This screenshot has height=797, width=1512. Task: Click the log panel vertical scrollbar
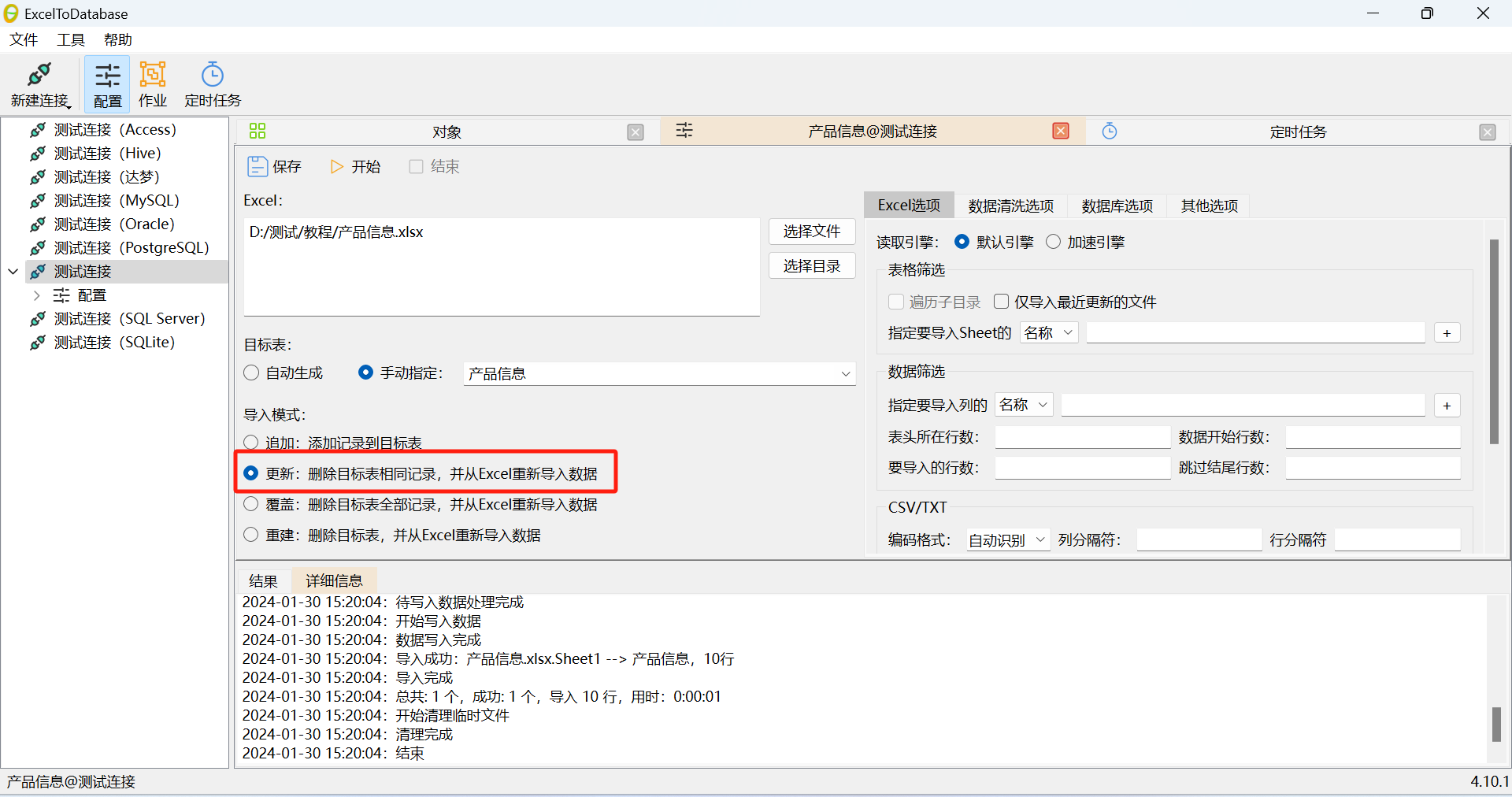1496,725
